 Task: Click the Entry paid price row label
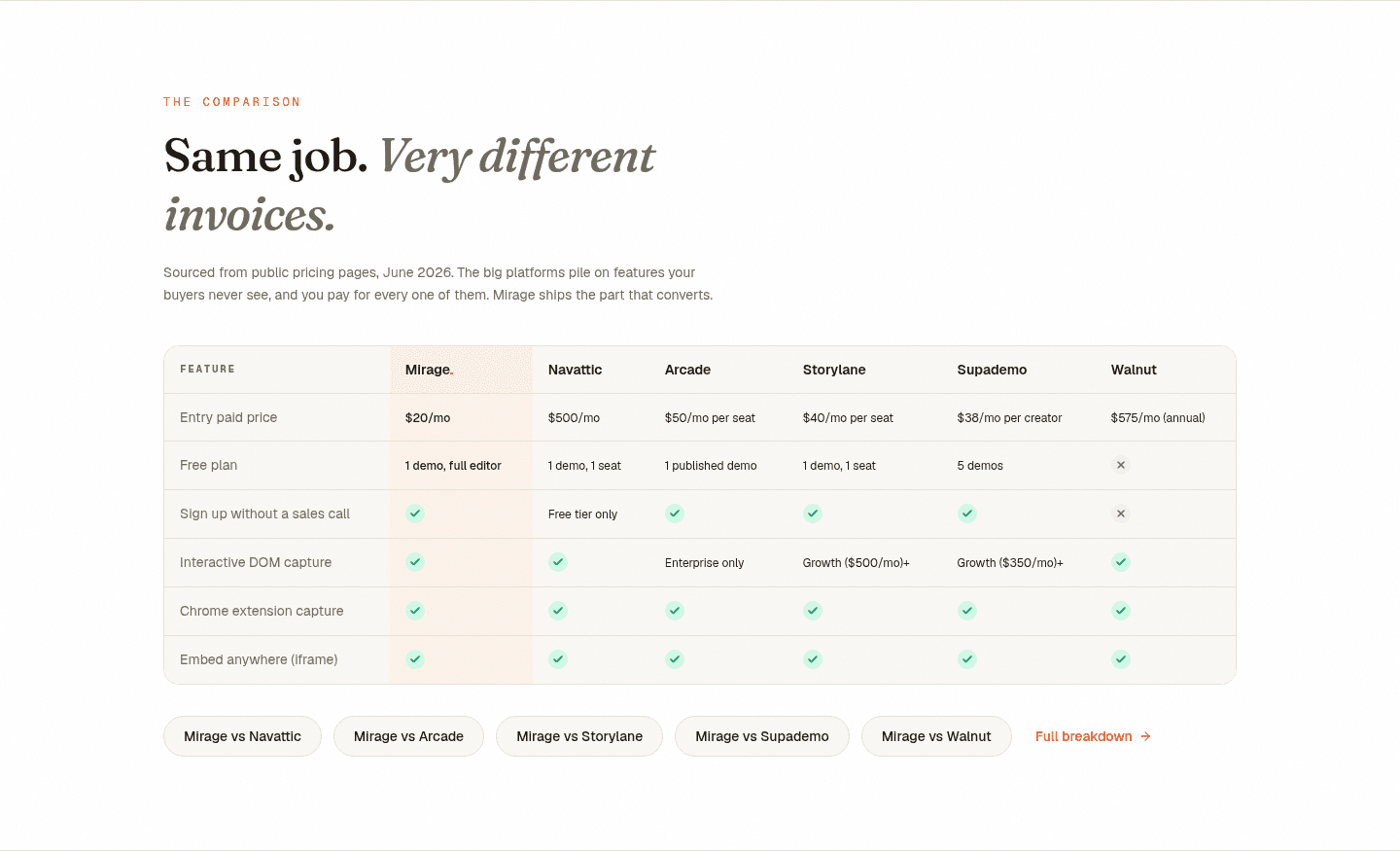point(228,417)
